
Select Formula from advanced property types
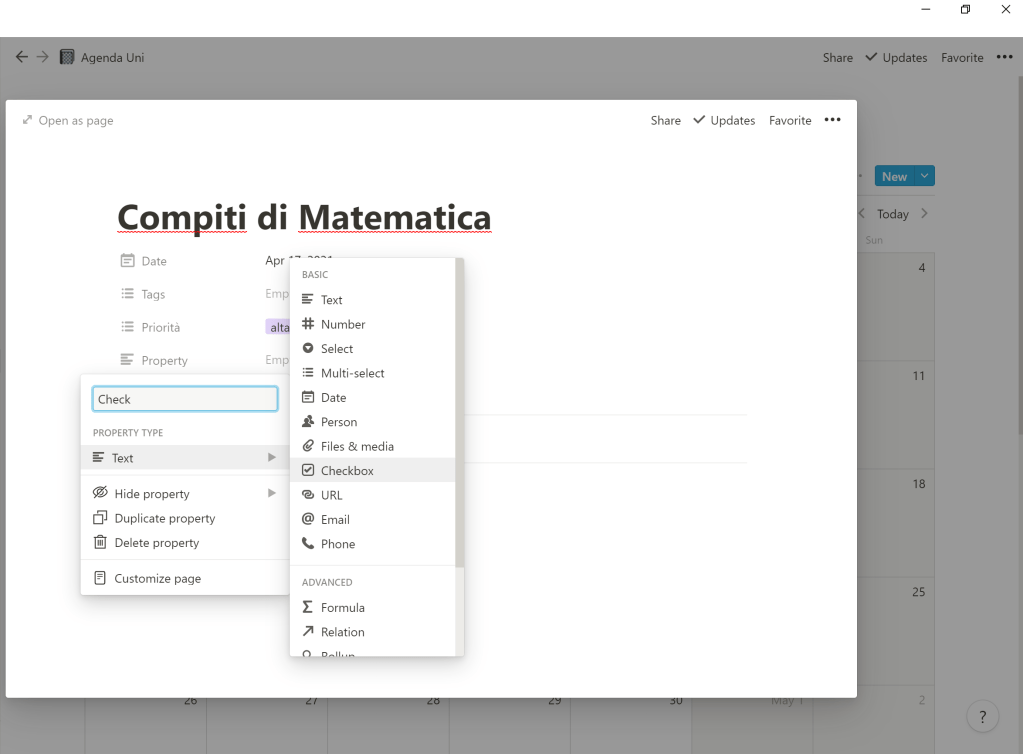point(342,608)
